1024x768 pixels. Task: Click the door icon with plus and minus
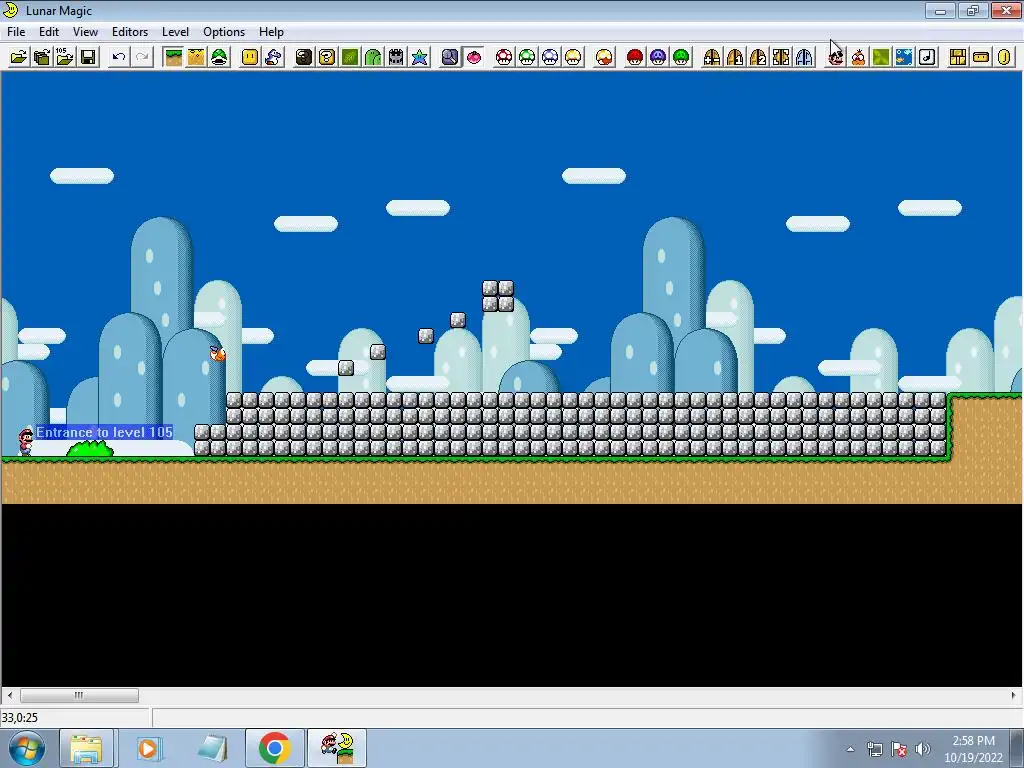(712, 57)
